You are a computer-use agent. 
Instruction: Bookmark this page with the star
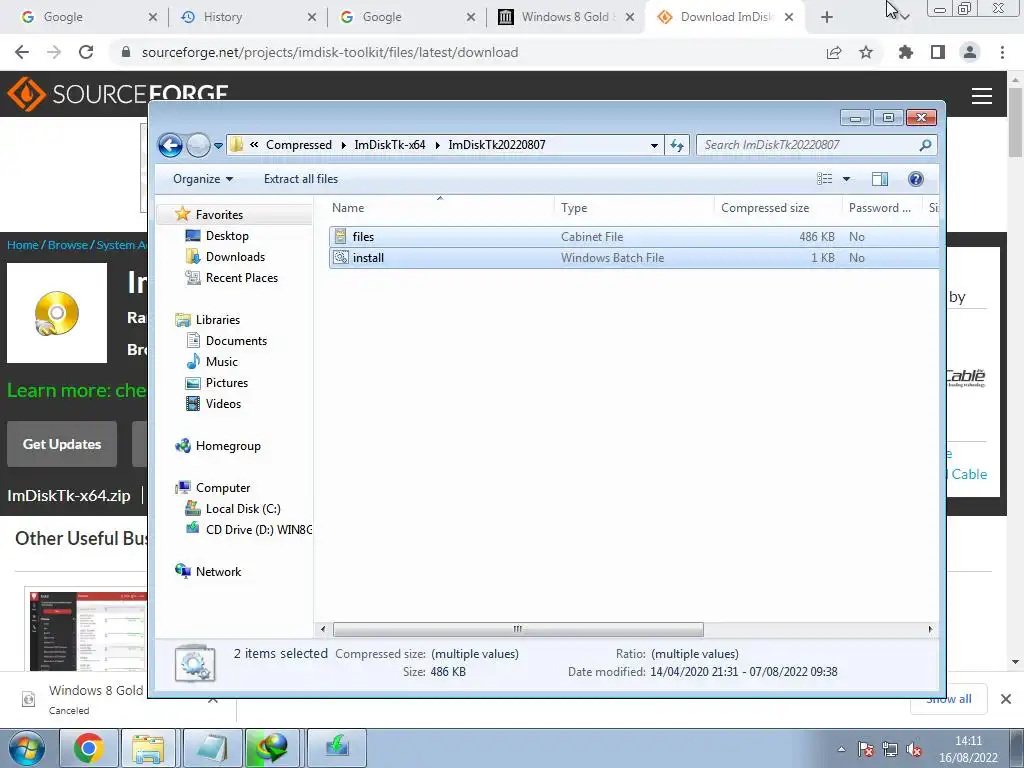pyautogui.click(x=866, y=52)
